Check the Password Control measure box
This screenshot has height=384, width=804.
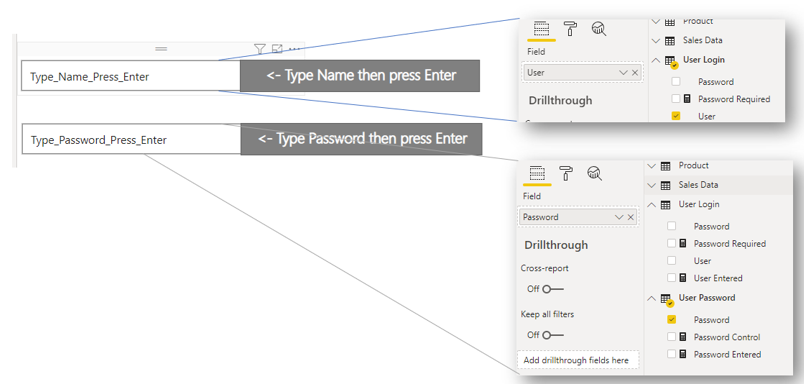(x=672, y=337)
